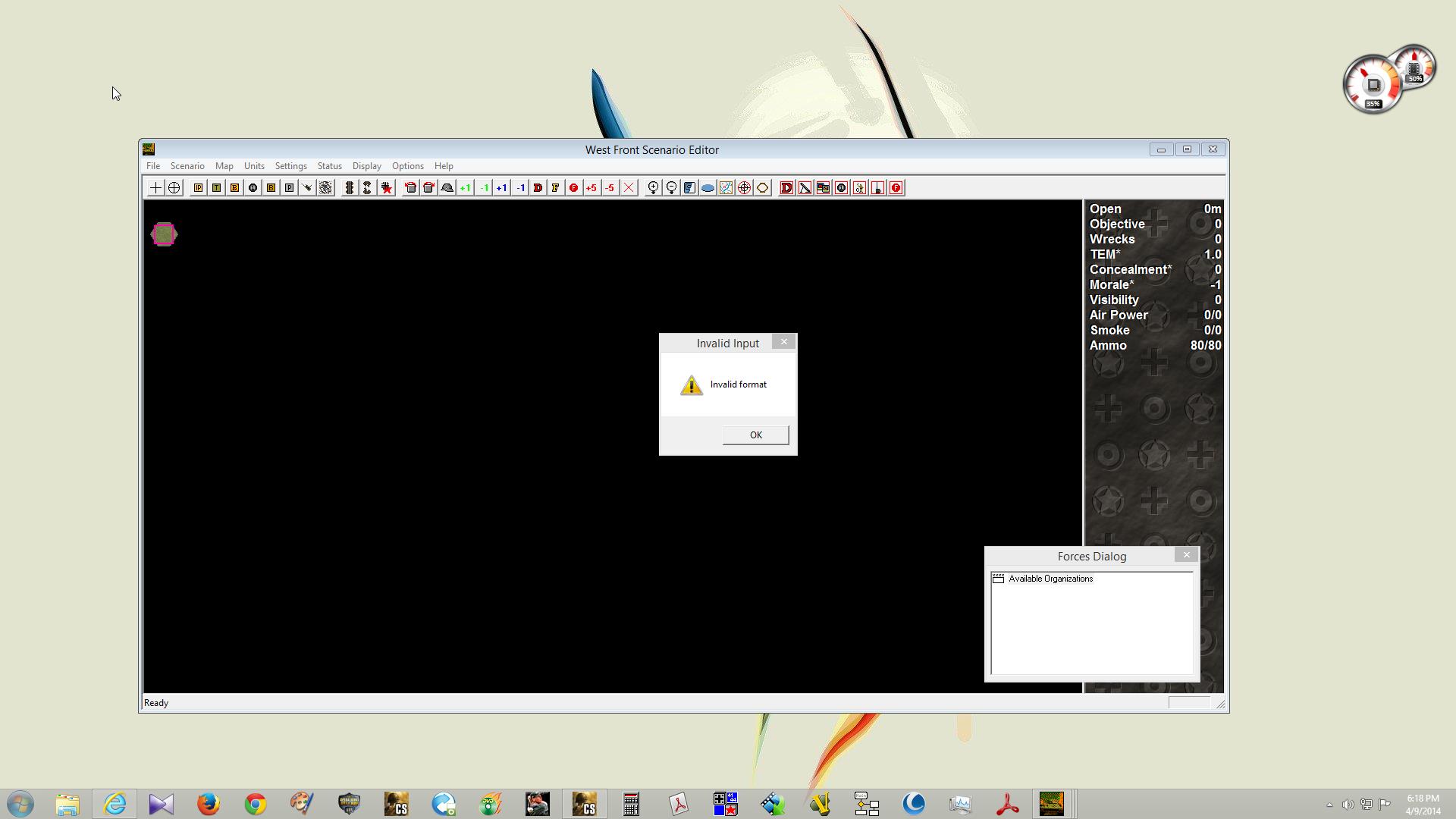The height and width of the screenshot is (819, 1456).
Task: Open the Display menu
Action: (366, 166)
